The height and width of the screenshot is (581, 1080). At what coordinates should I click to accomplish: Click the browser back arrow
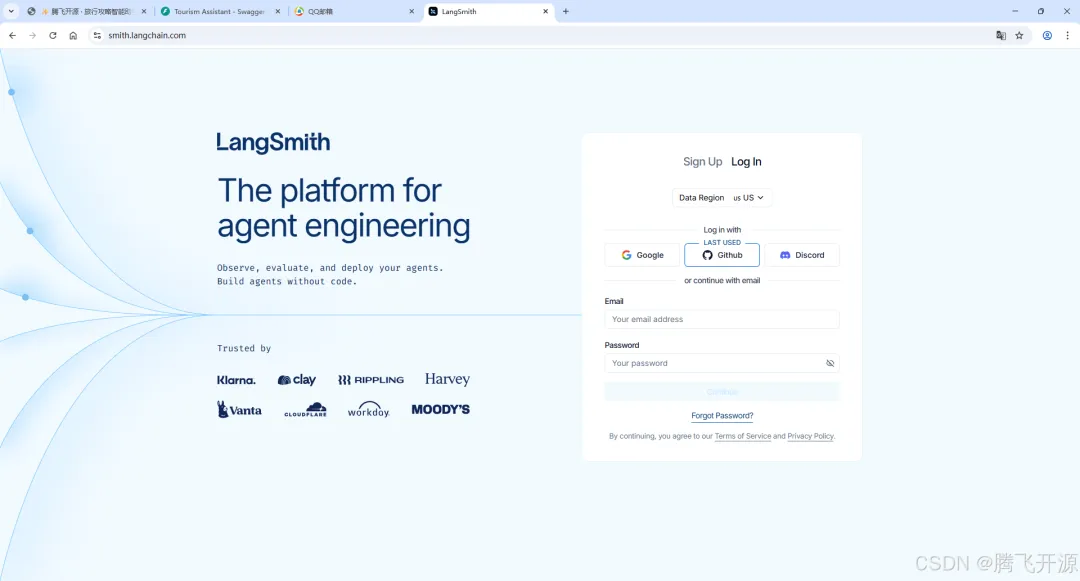click(12, 35)
